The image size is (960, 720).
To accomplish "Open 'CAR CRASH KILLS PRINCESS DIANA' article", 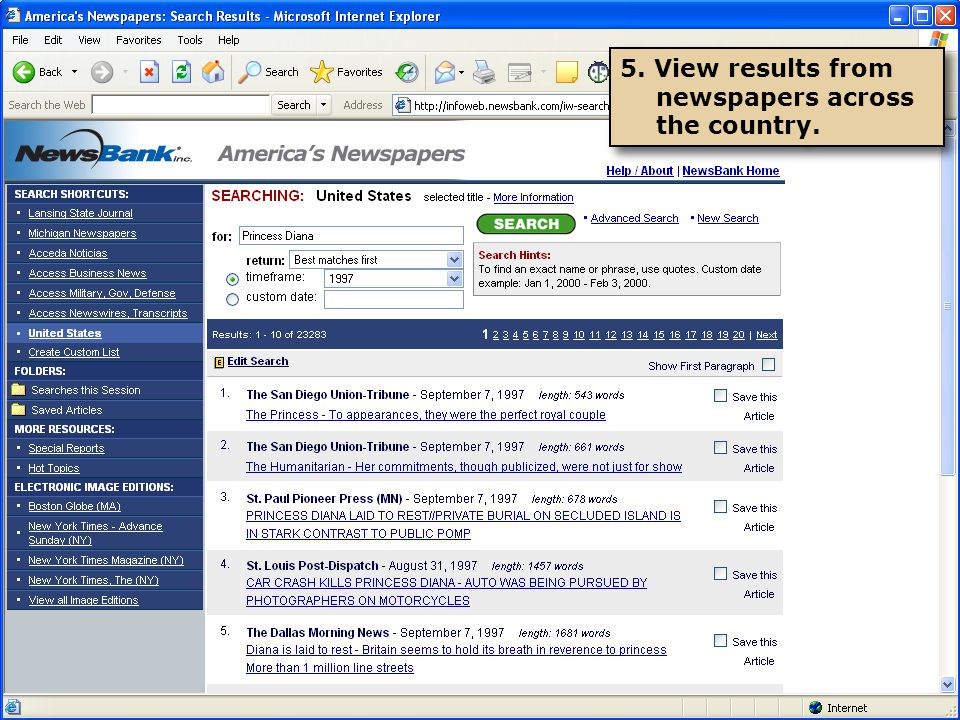I will pos(446,591).
